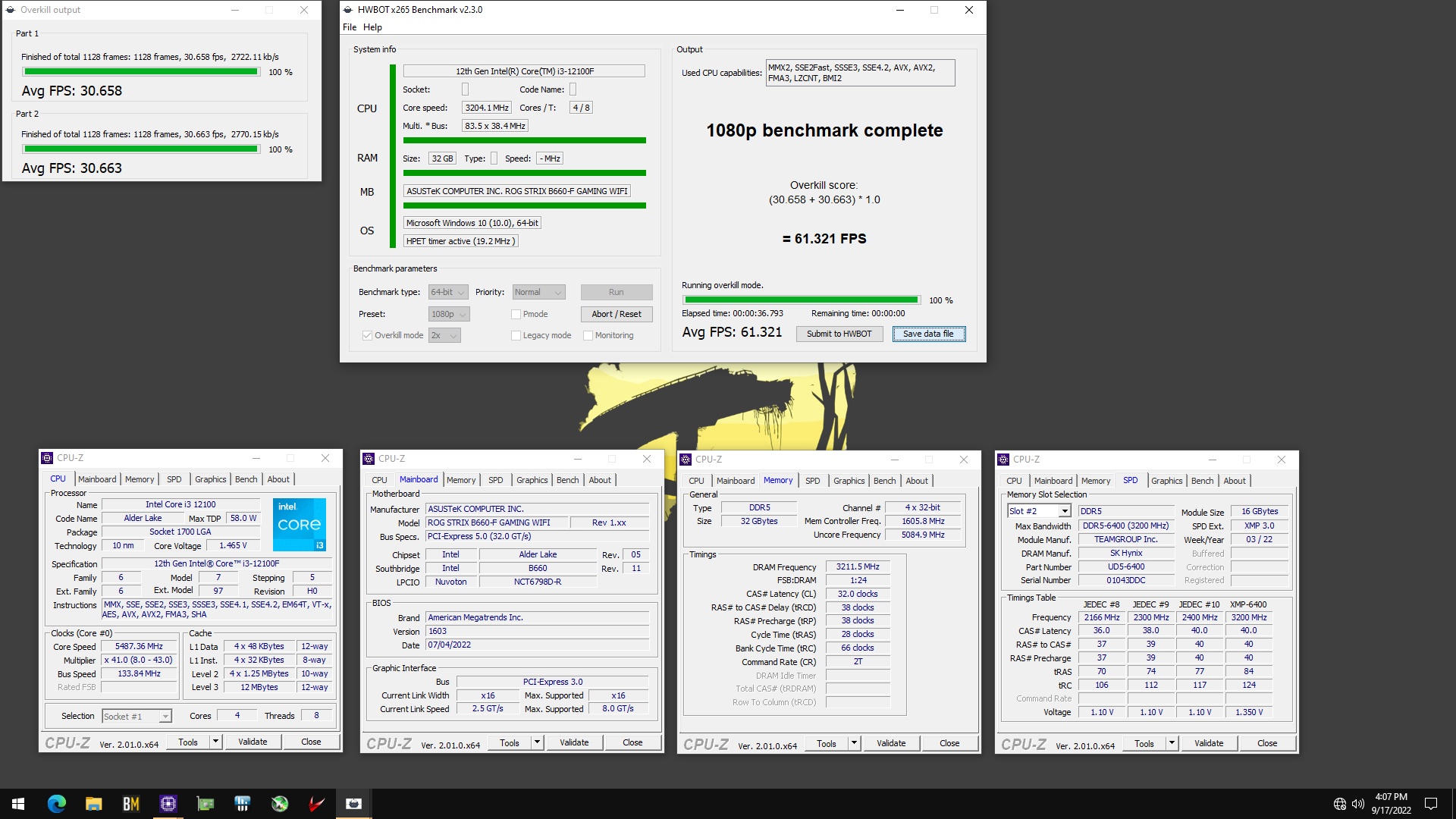
Task: Click title icon of CPU-Z Memory window
Action: click(686, 460)
